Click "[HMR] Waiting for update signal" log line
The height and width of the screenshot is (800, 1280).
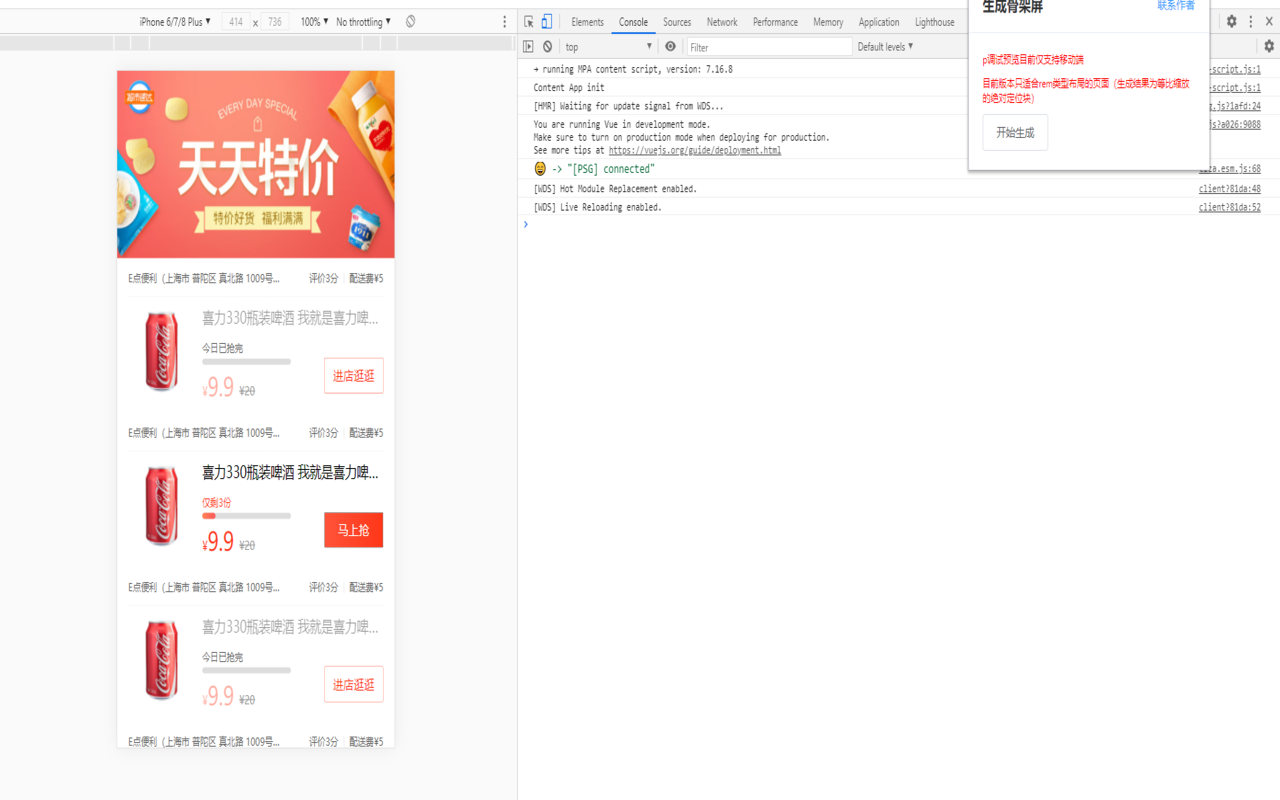(x=628, y=106)
